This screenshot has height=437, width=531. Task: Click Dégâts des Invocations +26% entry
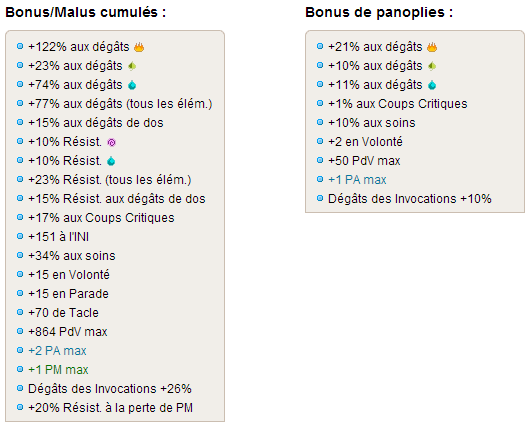110,389
